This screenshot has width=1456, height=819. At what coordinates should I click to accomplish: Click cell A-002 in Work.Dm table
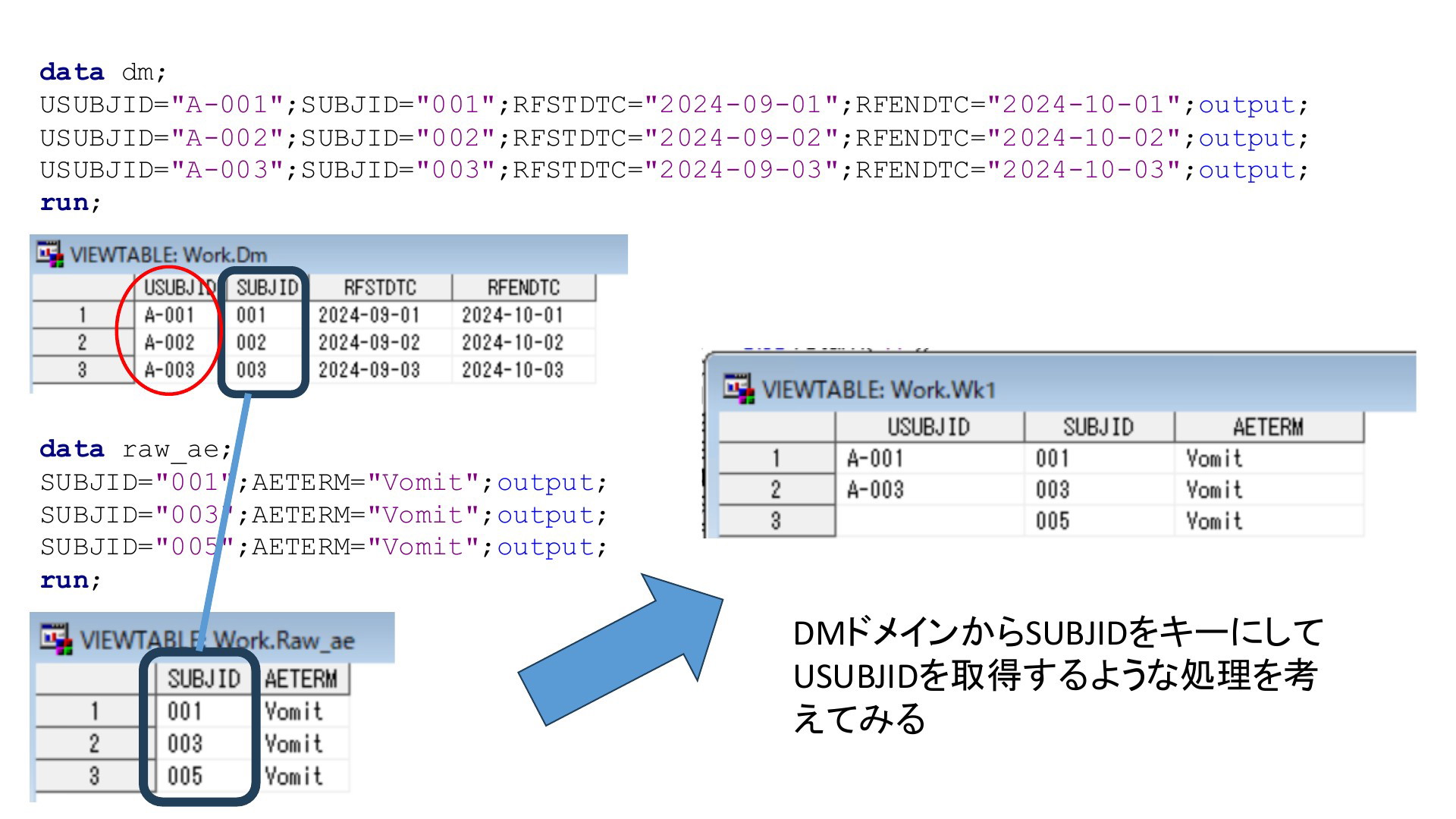(179, 342)
